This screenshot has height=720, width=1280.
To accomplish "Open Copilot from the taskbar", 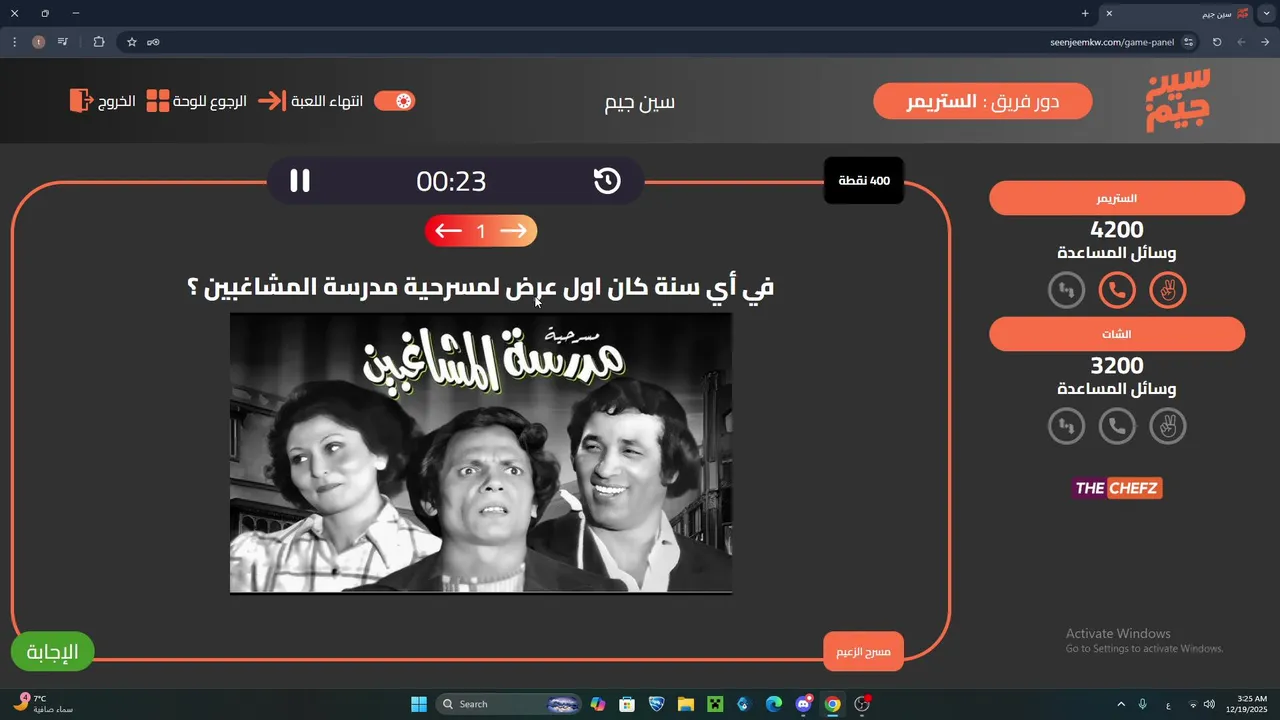I will point(598,704).
